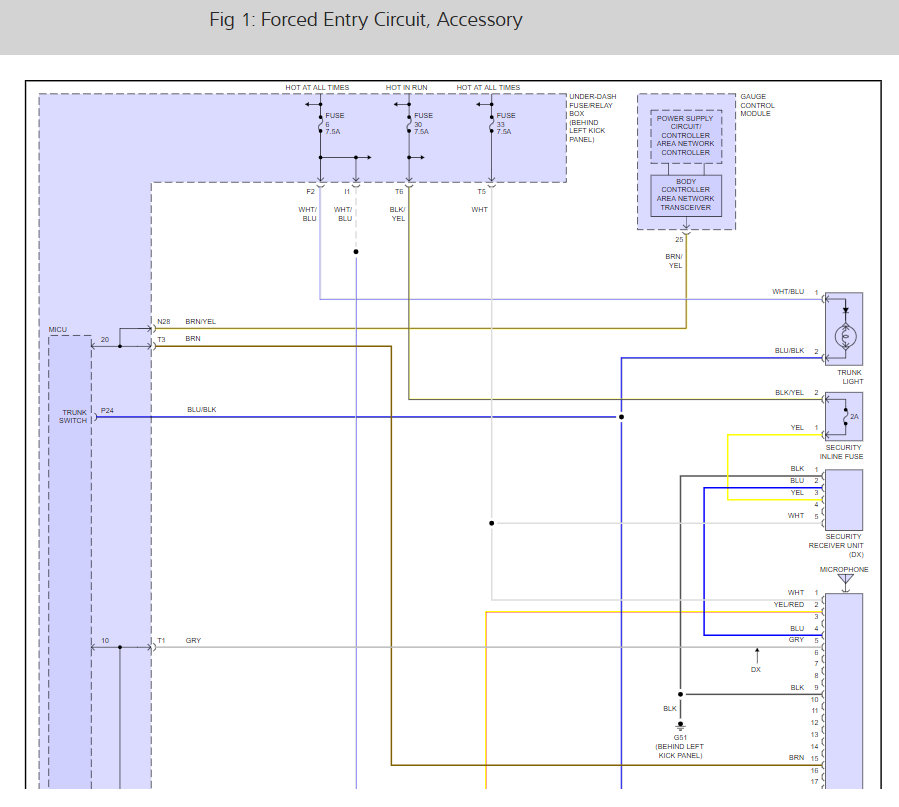899x807 pixels.
Task: Click the 'SECURITY RECEIVER UNIT (DX)' label
Action: tap(836, 546)
